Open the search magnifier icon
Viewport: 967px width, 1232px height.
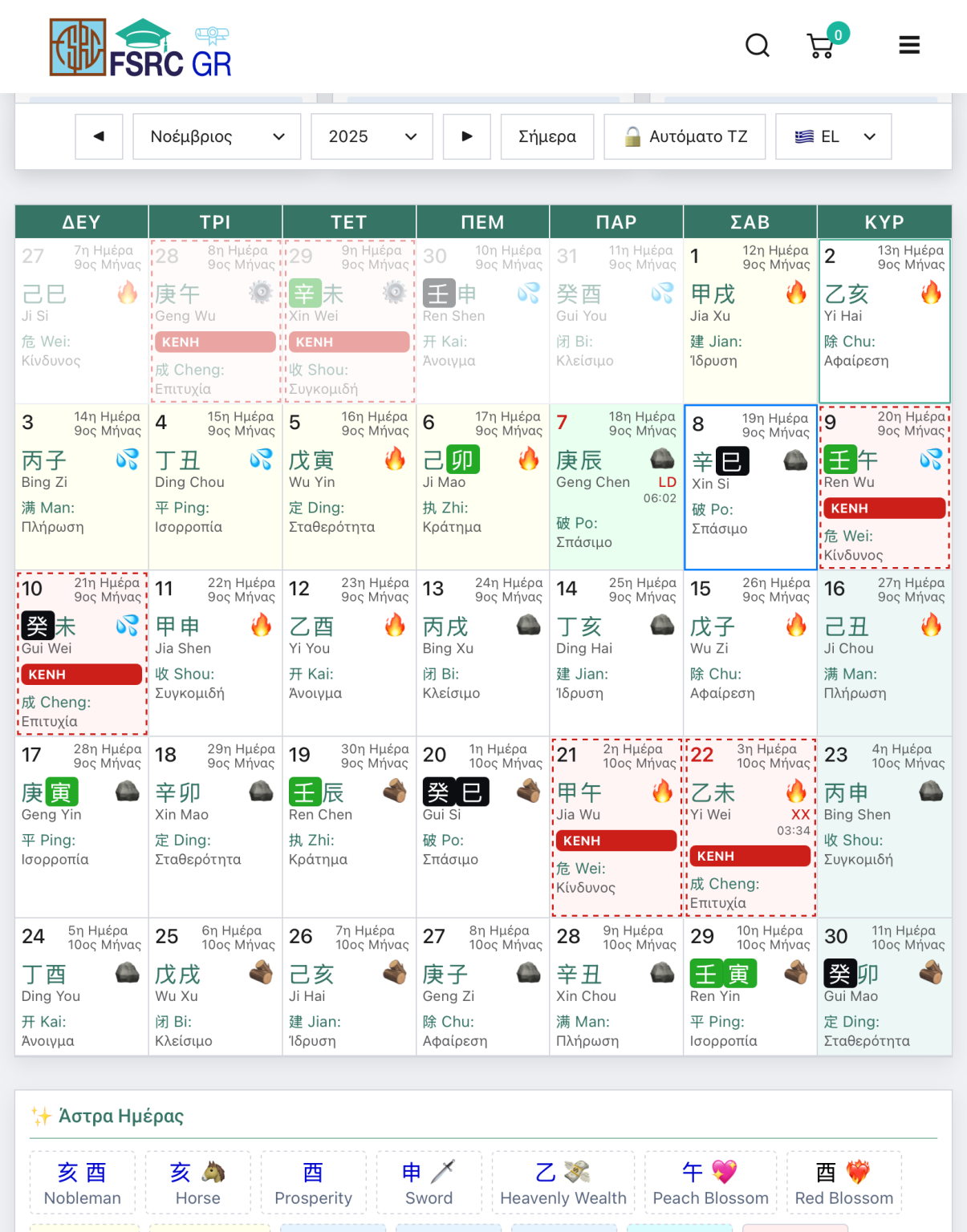coord(757,46)
